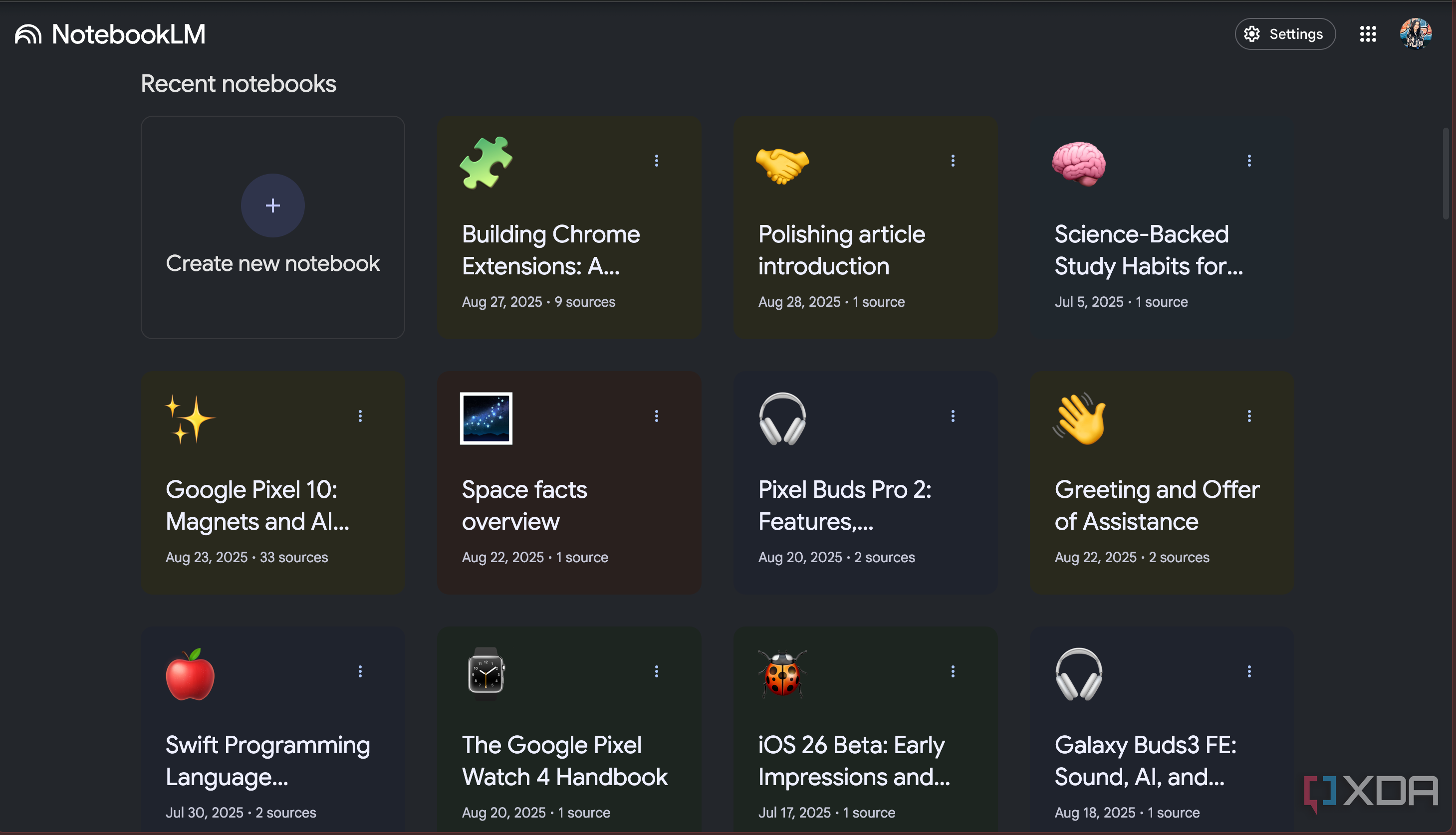Screen dimensions: 1456x835
Task: Click the red apple notebook emoji
Action: (190, 674)
